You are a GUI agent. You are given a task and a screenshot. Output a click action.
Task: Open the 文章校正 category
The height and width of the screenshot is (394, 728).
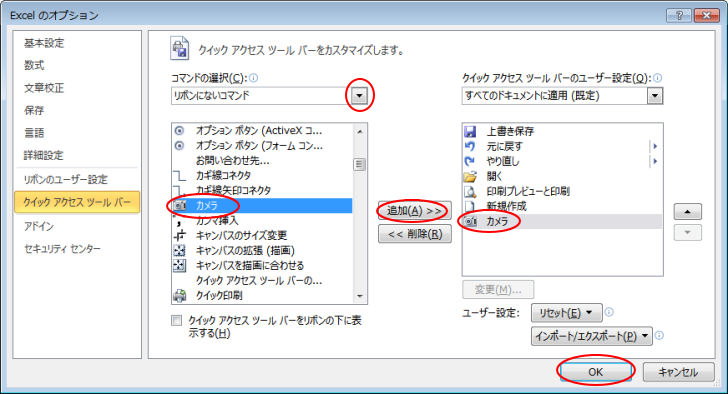[x=44, y=88]
